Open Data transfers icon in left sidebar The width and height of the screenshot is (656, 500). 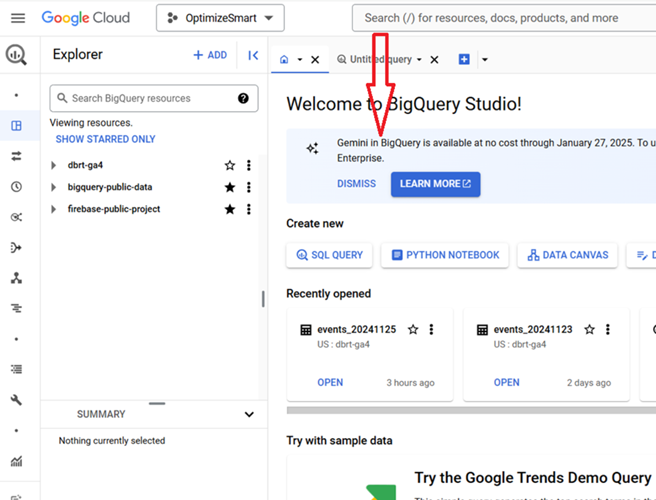(16, 156)
